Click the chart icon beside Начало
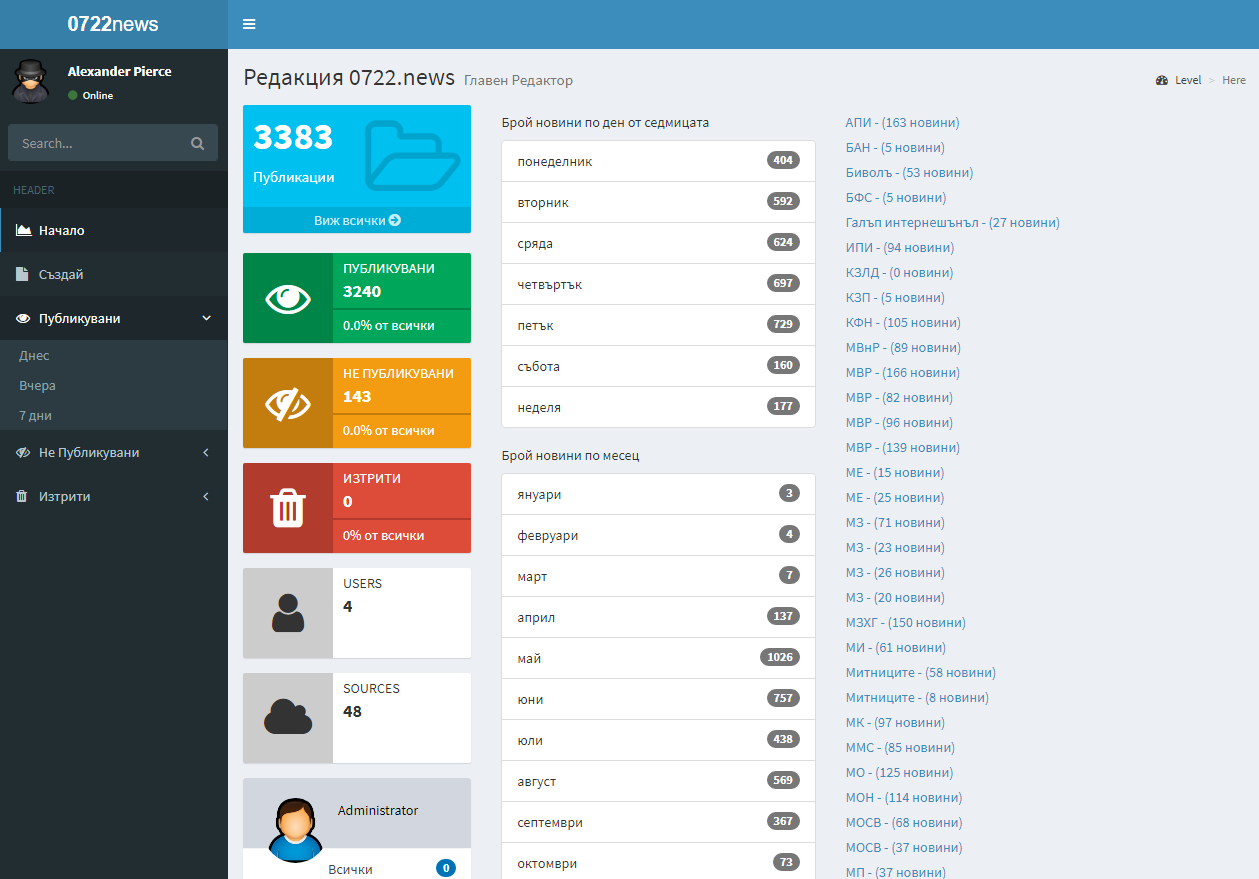Screen dimensions: 1259x879 click(23, 230)
